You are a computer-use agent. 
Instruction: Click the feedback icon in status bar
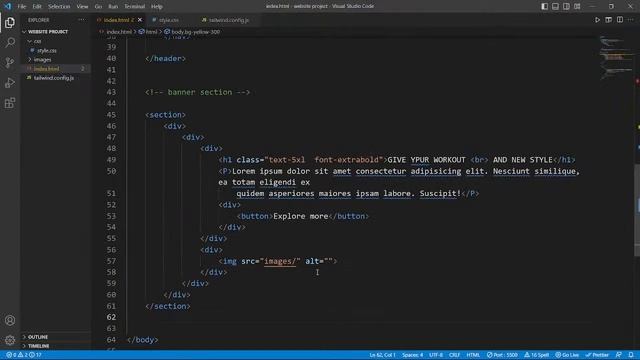(619, 355)
